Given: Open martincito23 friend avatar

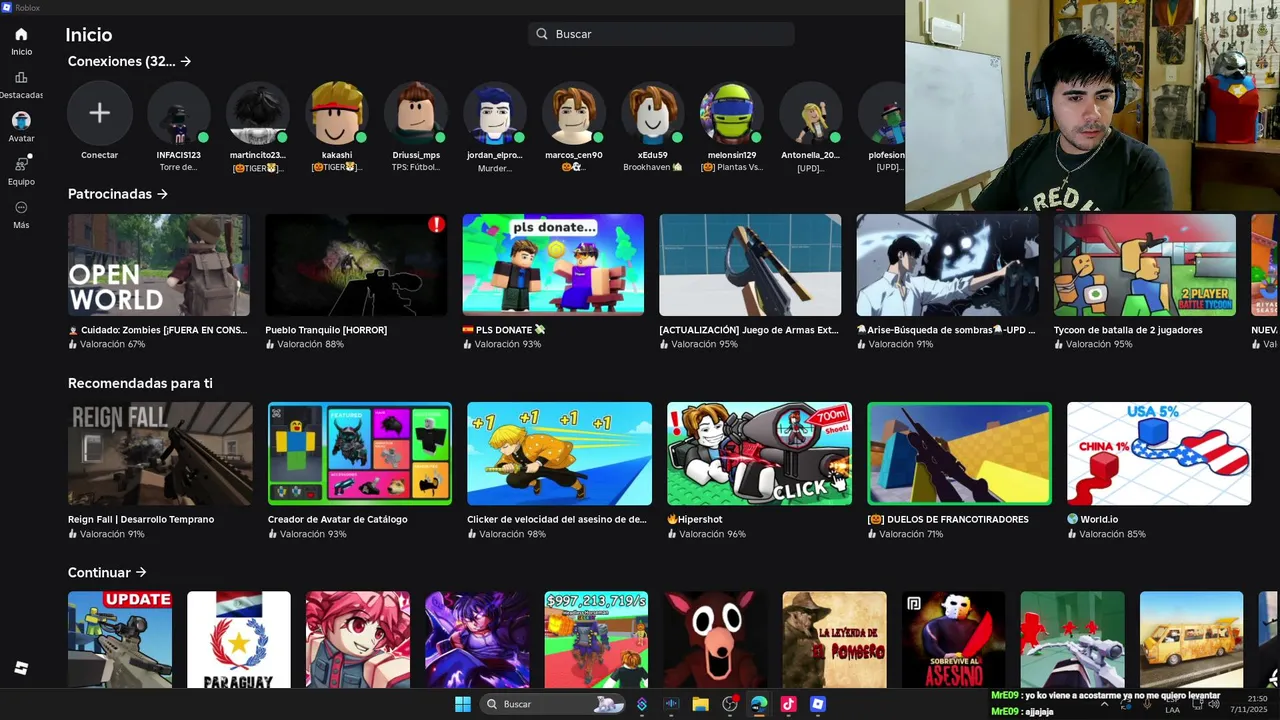Looking at the screenshot, I should (257, 113).
